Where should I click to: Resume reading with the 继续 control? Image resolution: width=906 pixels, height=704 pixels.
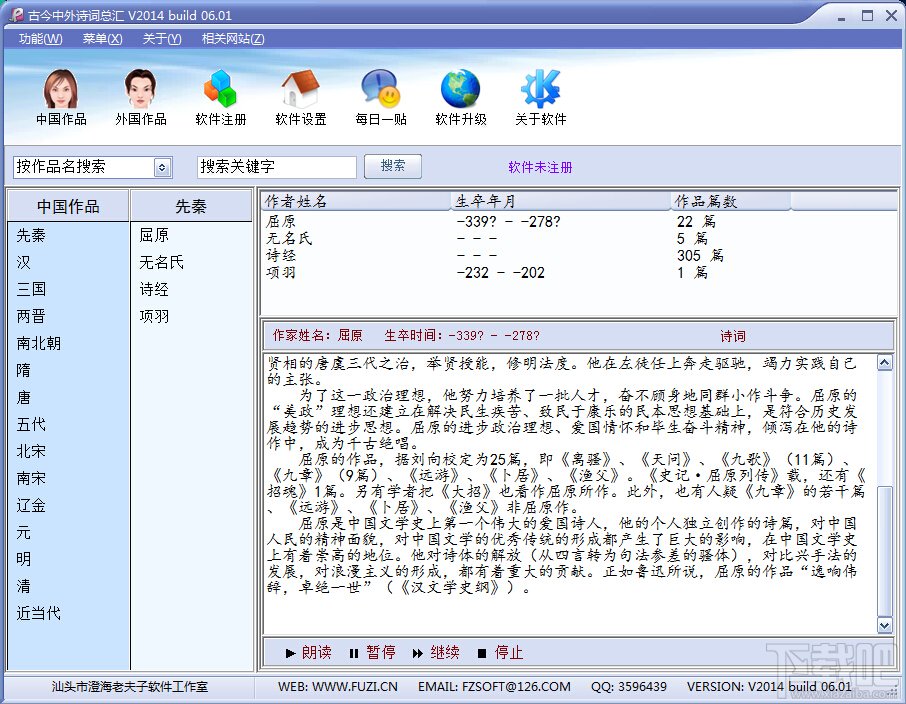[x=436, y=653]
